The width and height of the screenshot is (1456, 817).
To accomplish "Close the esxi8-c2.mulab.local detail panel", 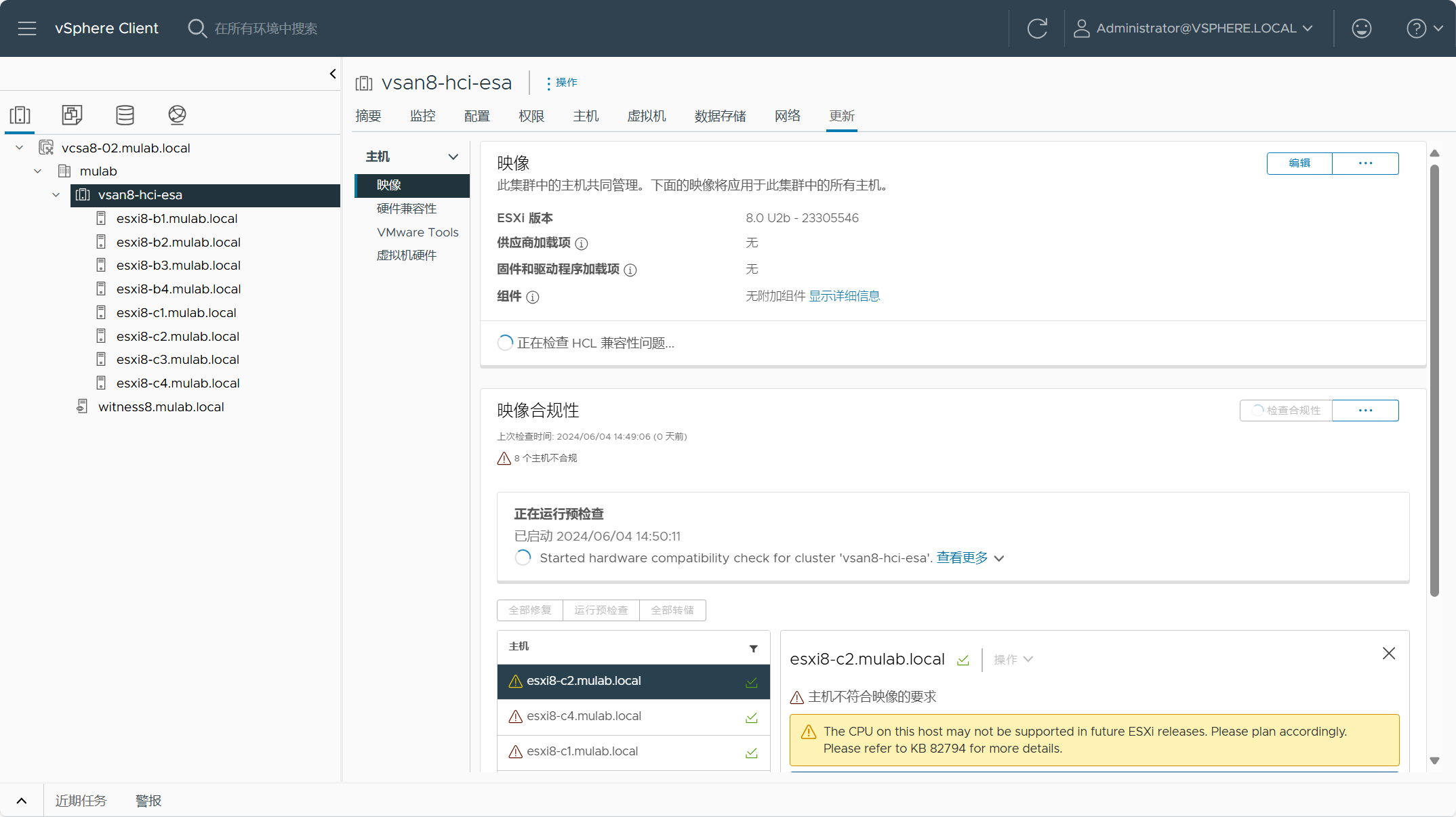I will pyautogui.click(x=1389, y=653).
